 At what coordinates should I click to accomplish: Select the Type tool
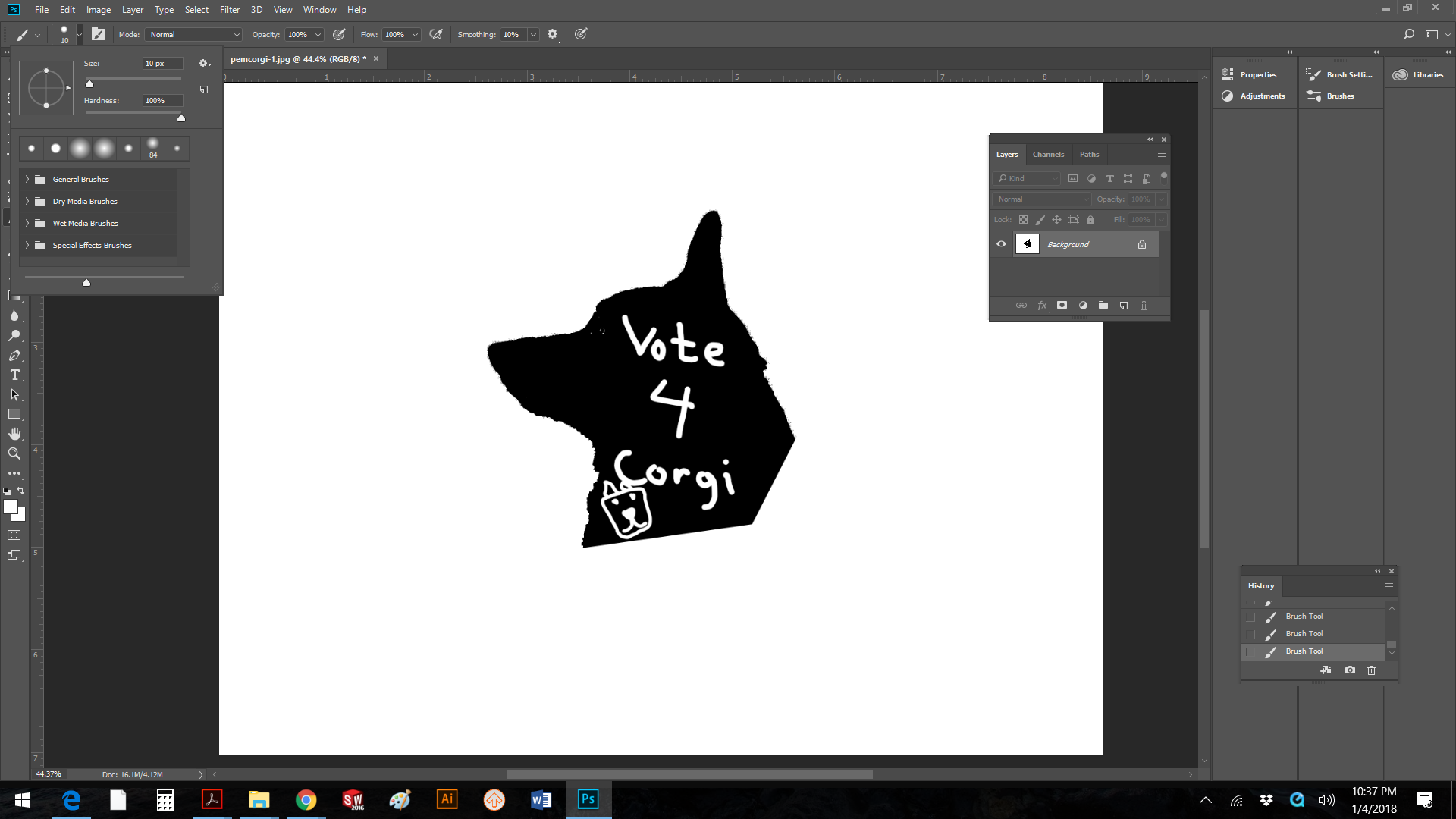14,375
